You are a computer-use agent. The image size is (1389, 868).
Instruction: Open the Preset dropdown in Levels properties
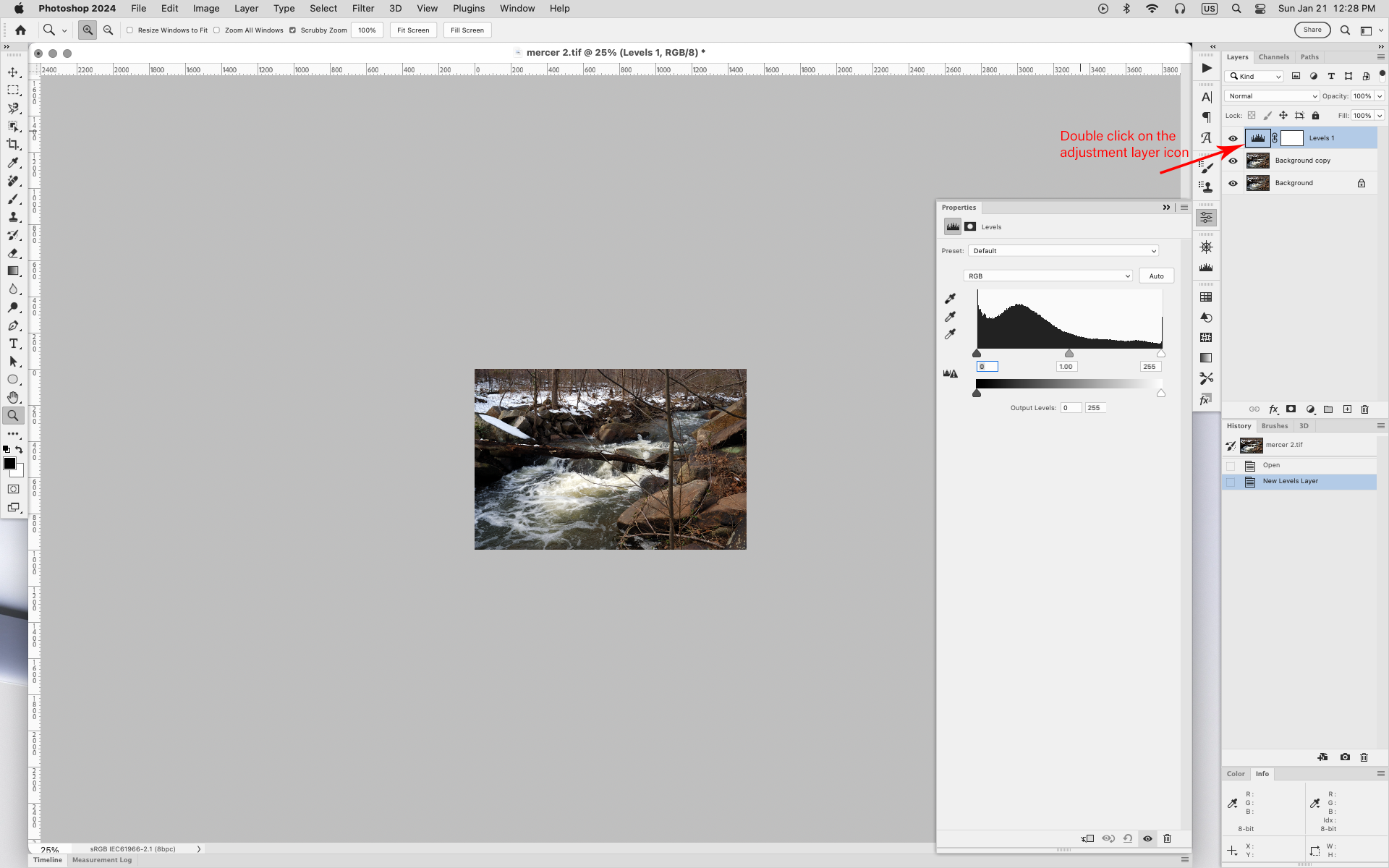click(x=1062, y=250)
